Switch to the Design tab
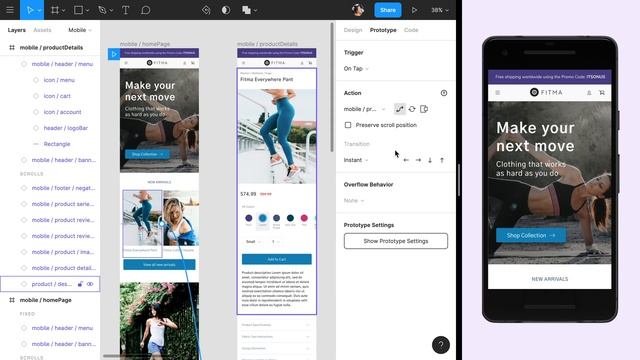640x360 pixels. 353,30
